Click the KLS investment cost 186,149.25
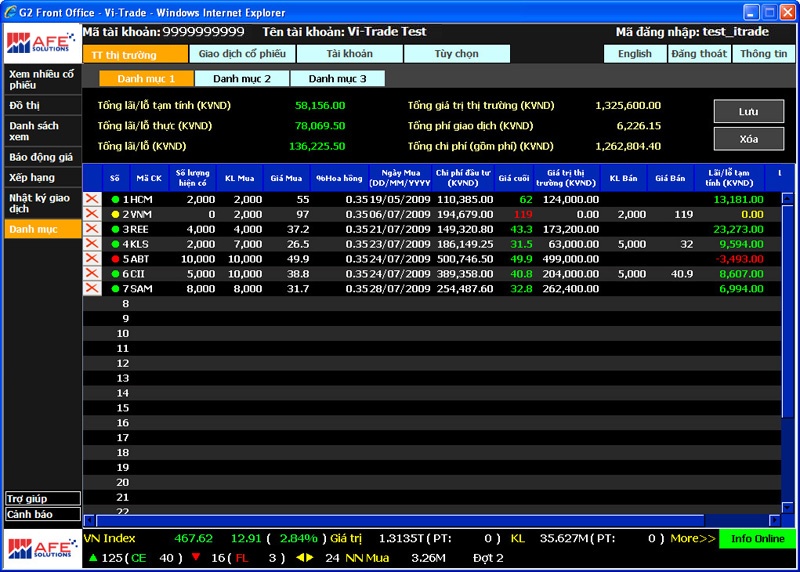The height and width of the screenshot is (572, 800). pos(465,244)
